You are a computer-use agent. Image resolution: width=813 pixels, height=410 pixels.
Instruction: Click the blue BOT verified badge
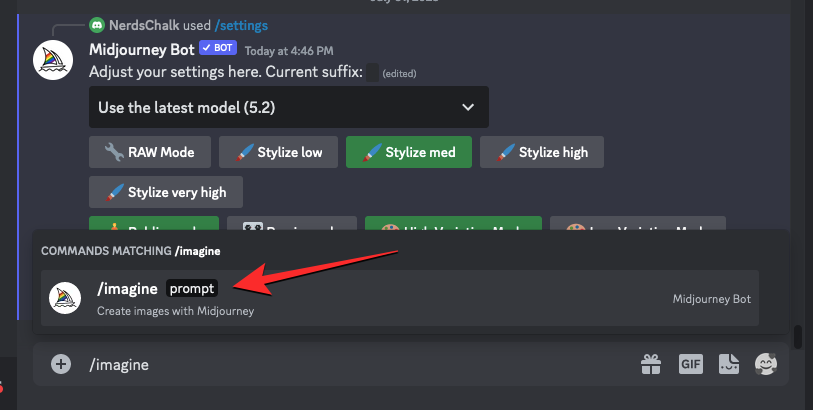(x=218, y=48)
